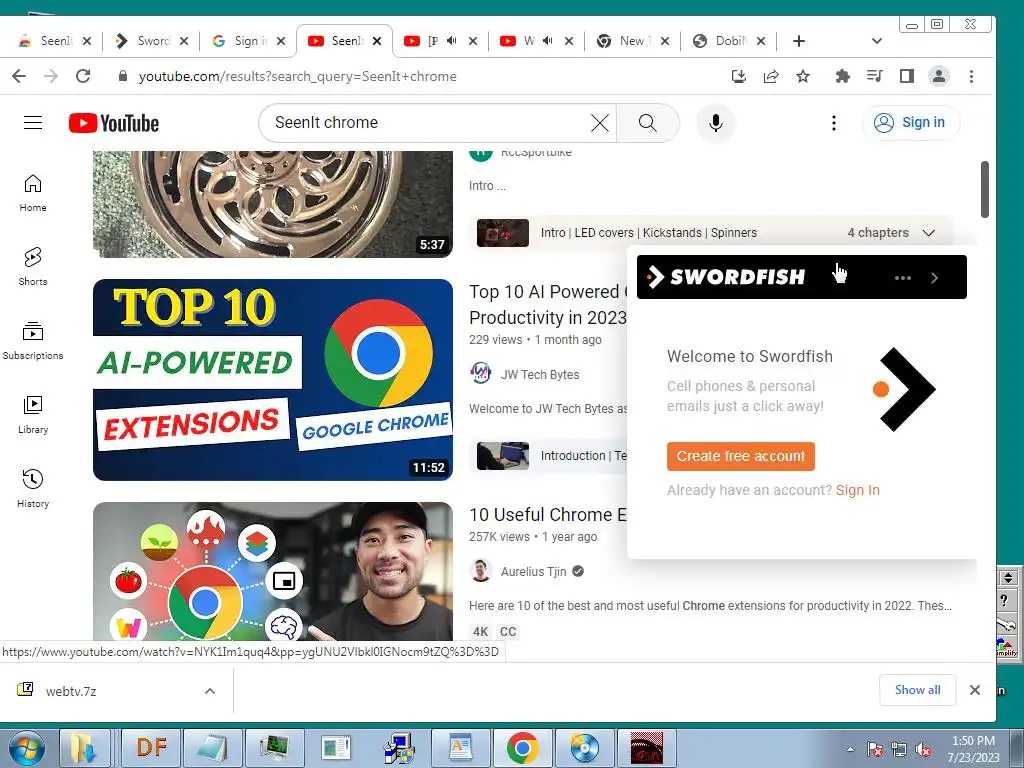Switch to New Tab tab

pos(632,41)
